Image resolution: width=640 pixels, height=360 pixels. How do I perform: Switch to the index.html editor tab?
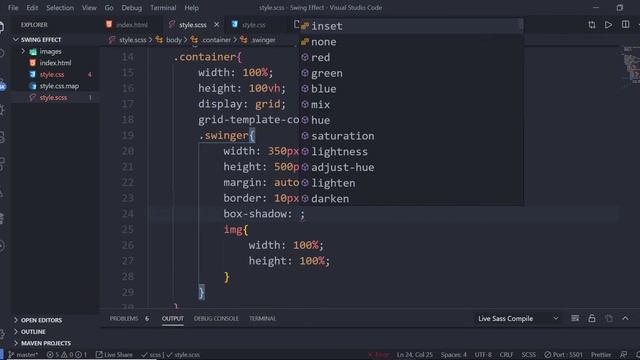[131, 25]
